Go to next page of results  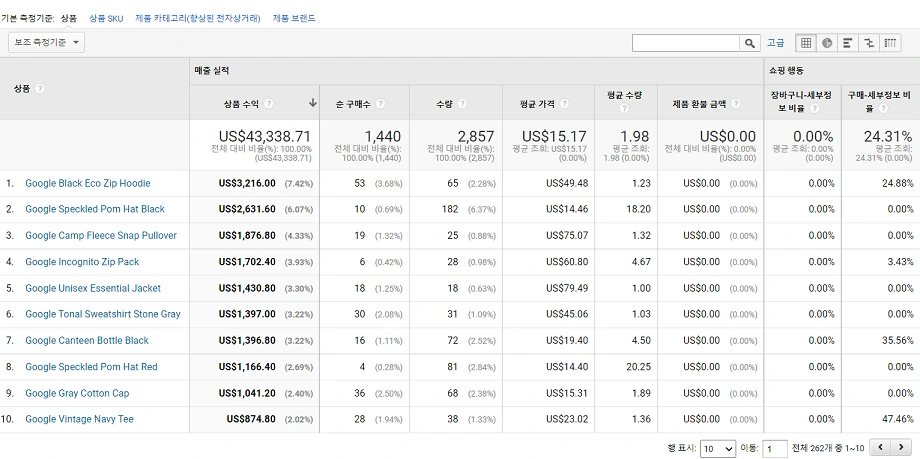901,447
